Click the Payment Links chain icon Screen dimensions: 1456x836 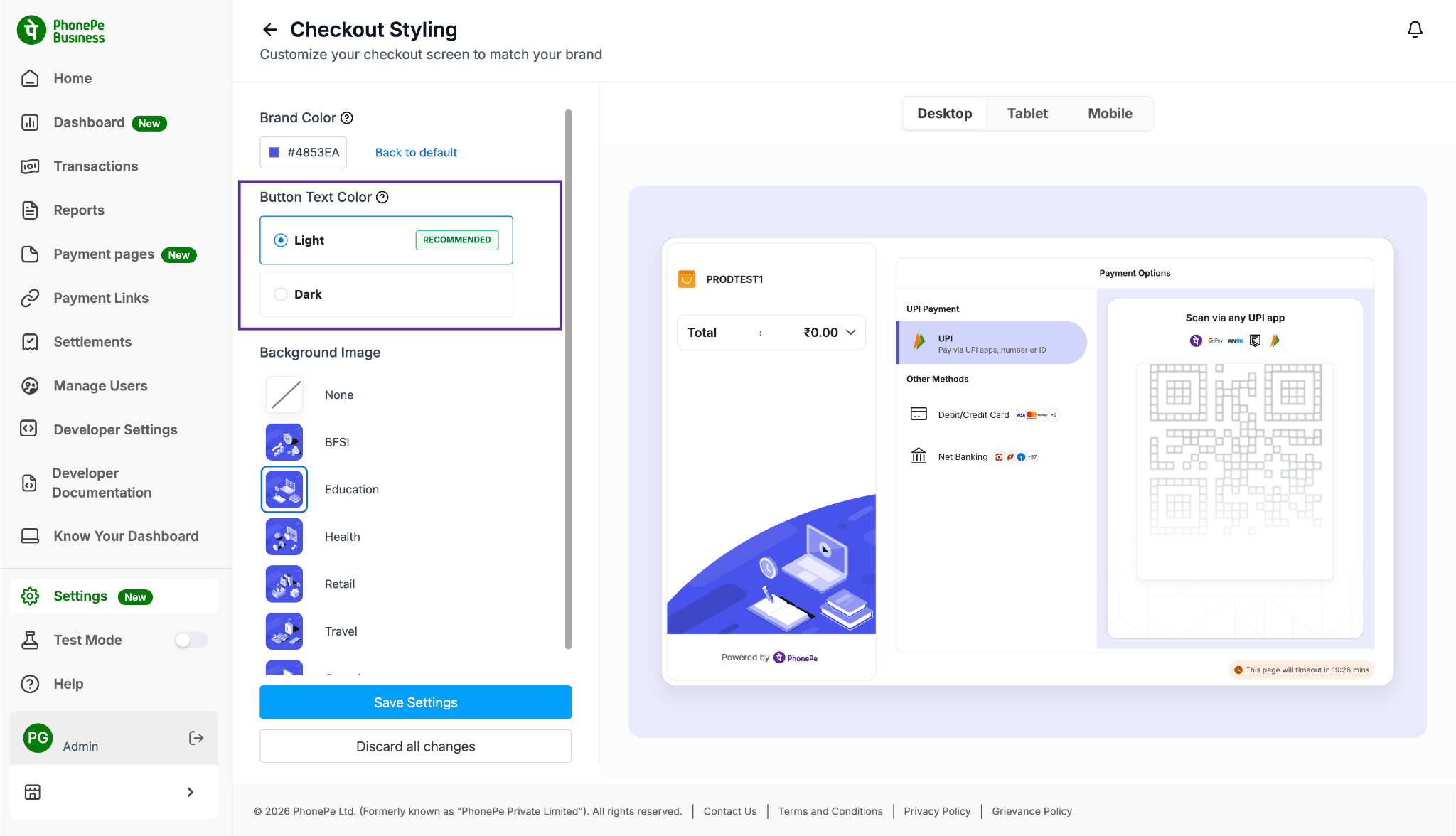tap(30, 298)
